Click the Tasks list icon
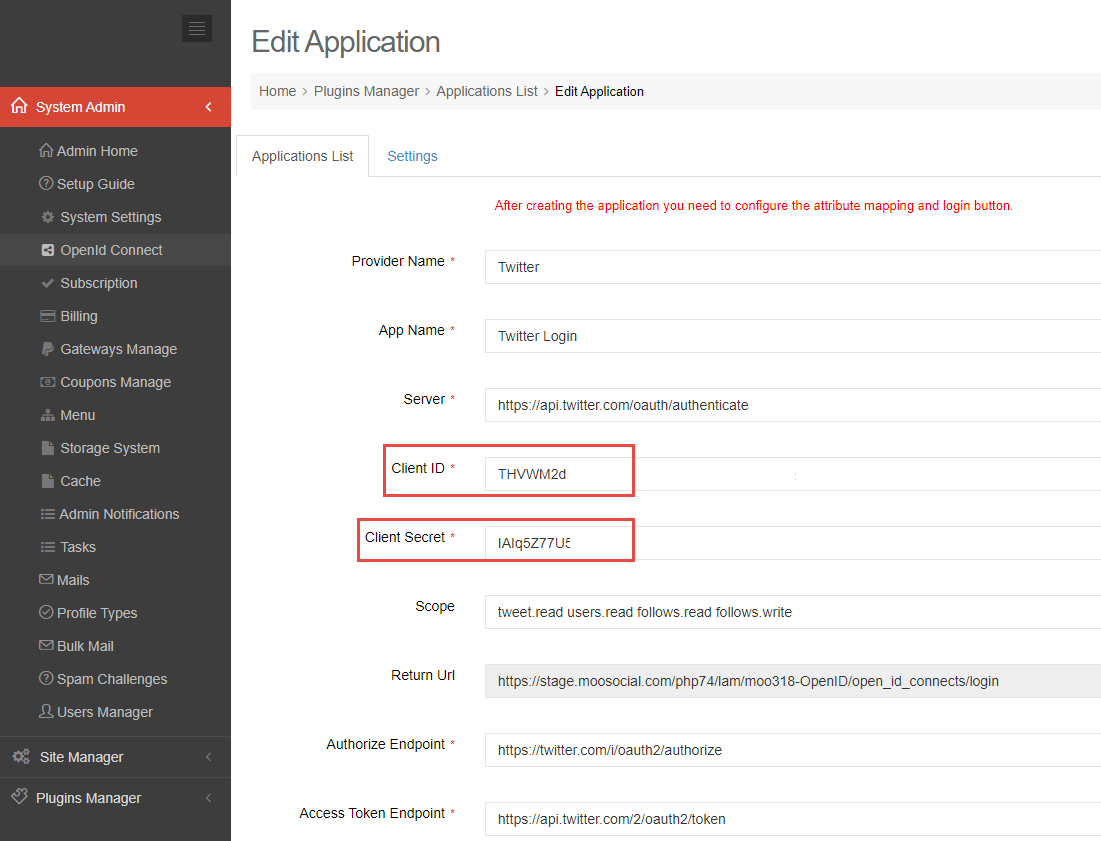The height and width of the screenshot is (841, 1101). [48, 547]
